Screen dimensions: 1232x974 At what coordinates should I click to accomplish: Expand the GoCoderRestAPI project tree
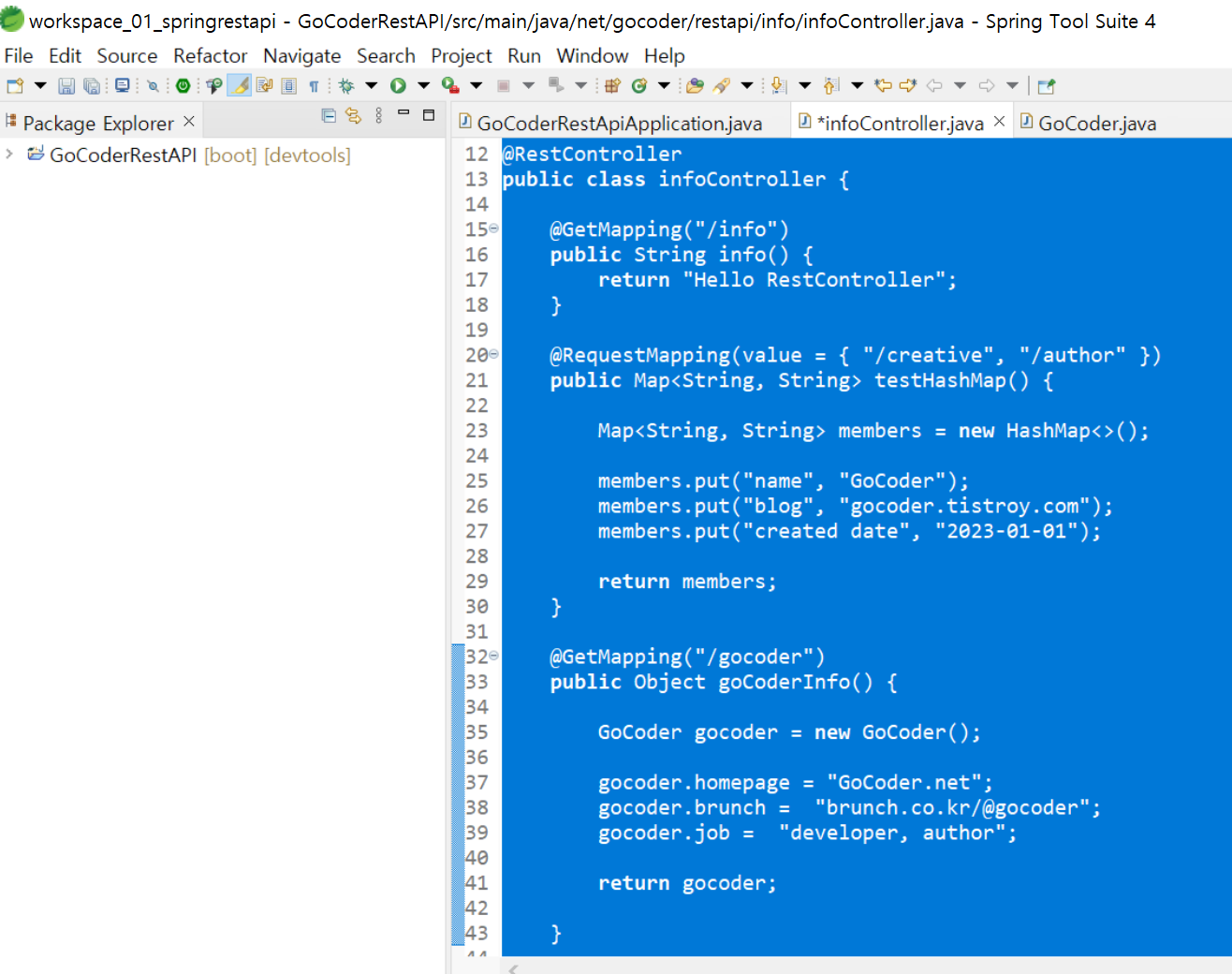(x=9, y=154)
